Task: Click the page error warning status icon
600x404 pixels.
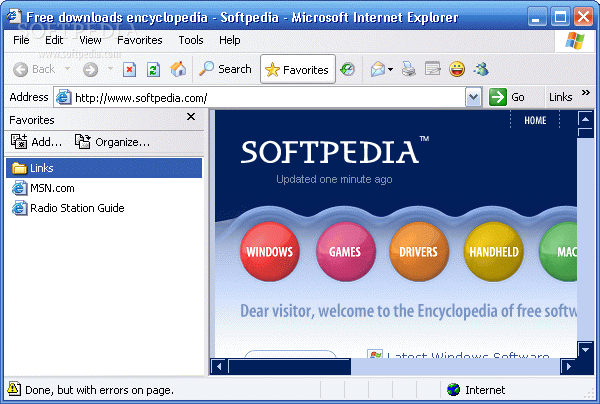Action: [14, 389]
